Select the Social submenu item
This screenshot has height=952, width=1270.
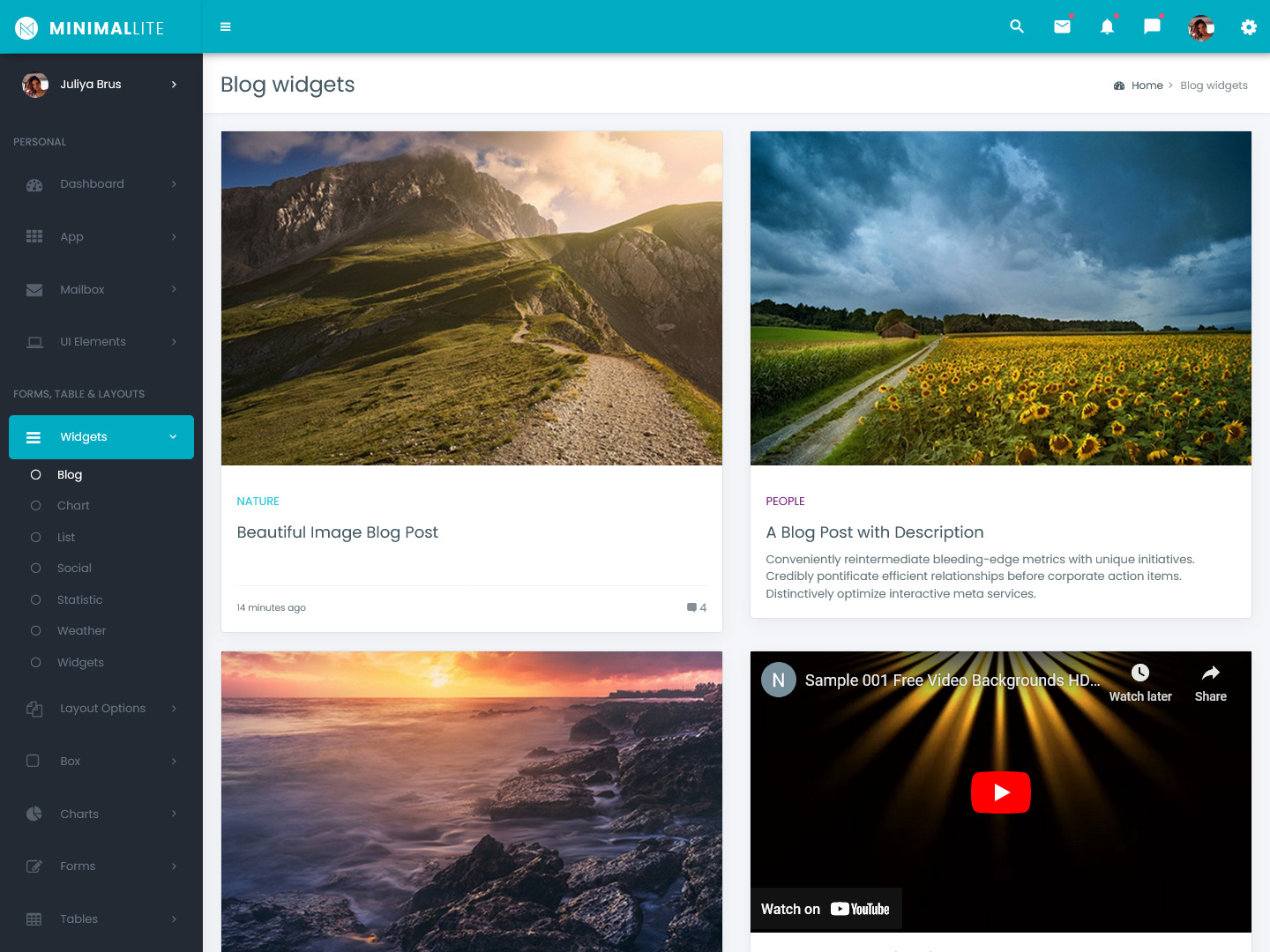click(x=74, y=569)
